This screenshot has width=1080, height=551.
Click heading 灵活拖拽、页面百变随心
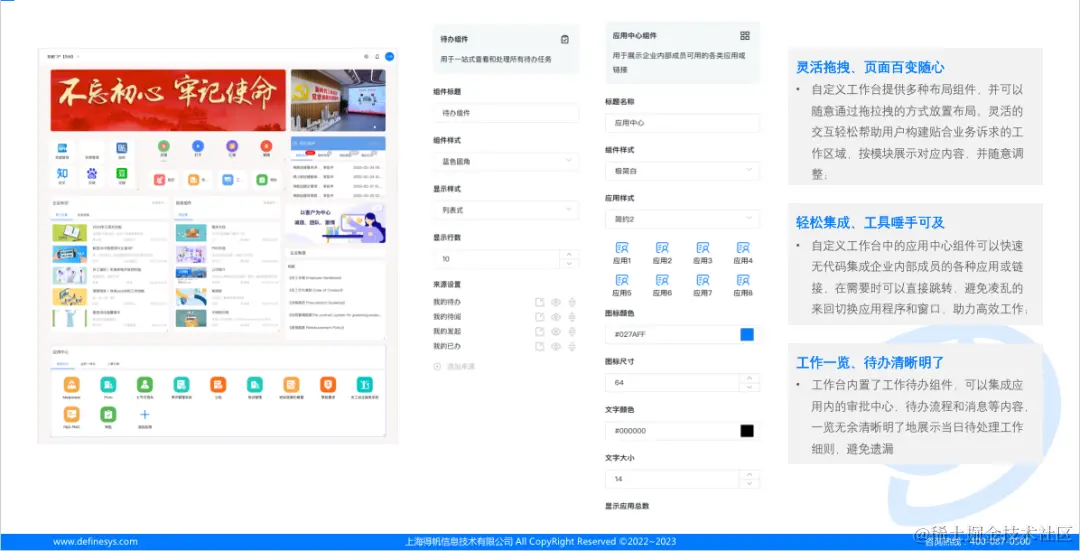[870, 67]
